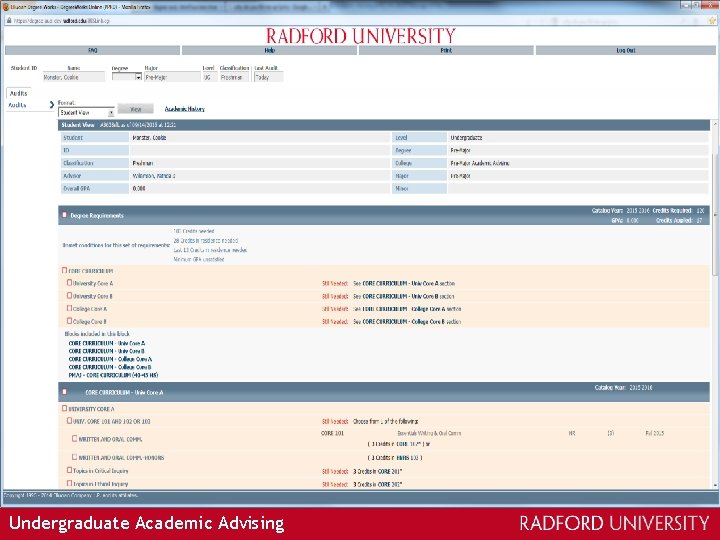This screenshot has width=720, height=540.
Task: Toggle the CORE CURRICULUM checkbox
Action: pyautogui.click(x=64, y=270)
